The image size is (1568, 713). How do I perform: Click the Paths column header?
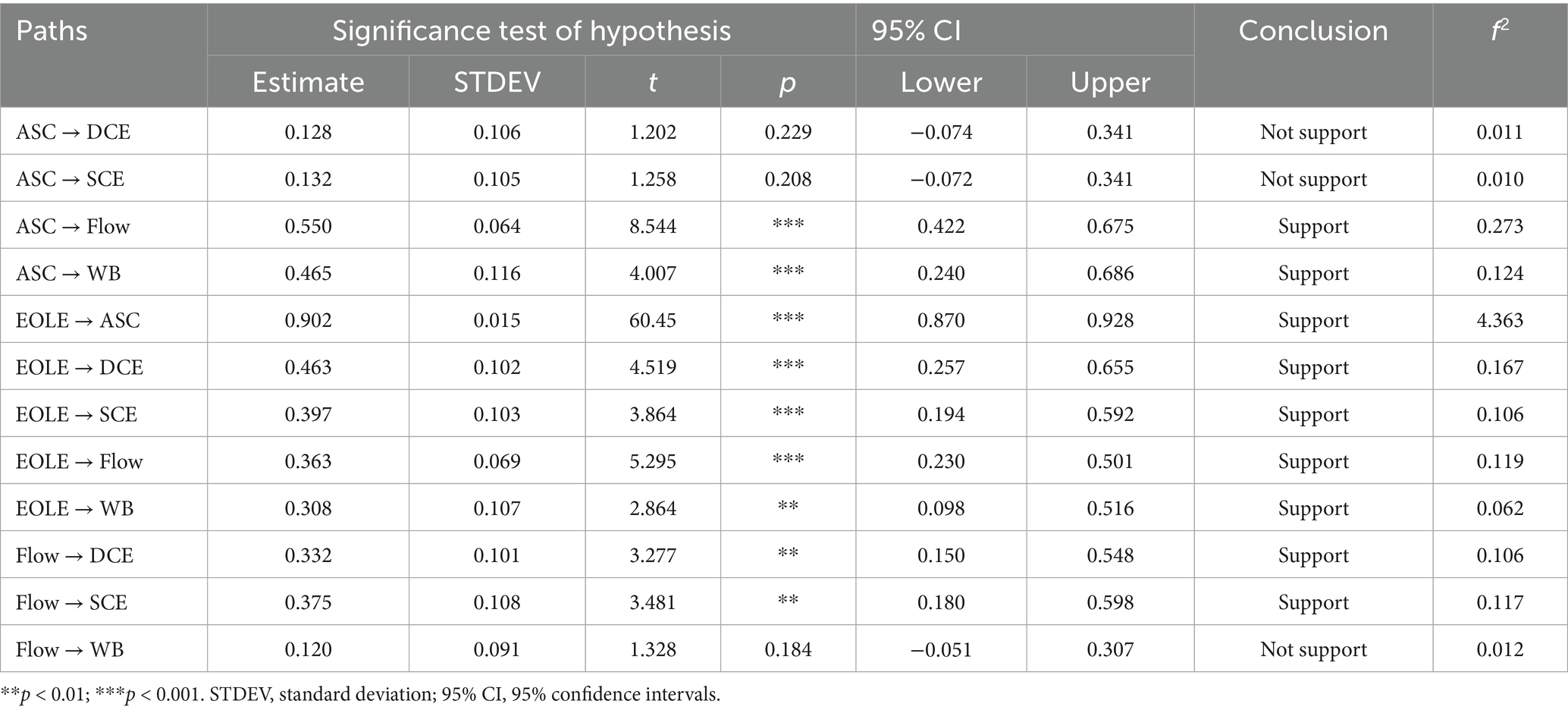pos(52,31)
